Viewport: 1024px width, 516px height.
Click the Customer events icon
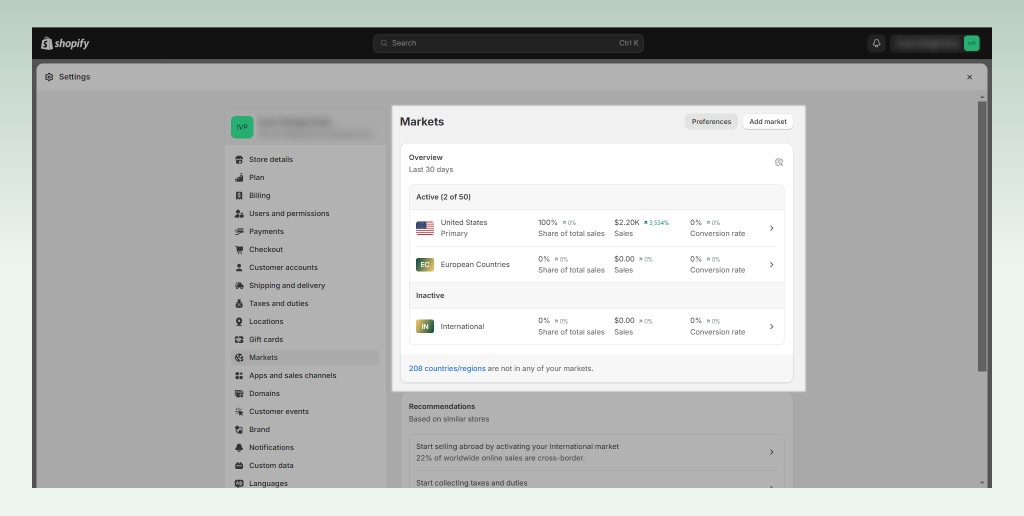pos(239,411)
